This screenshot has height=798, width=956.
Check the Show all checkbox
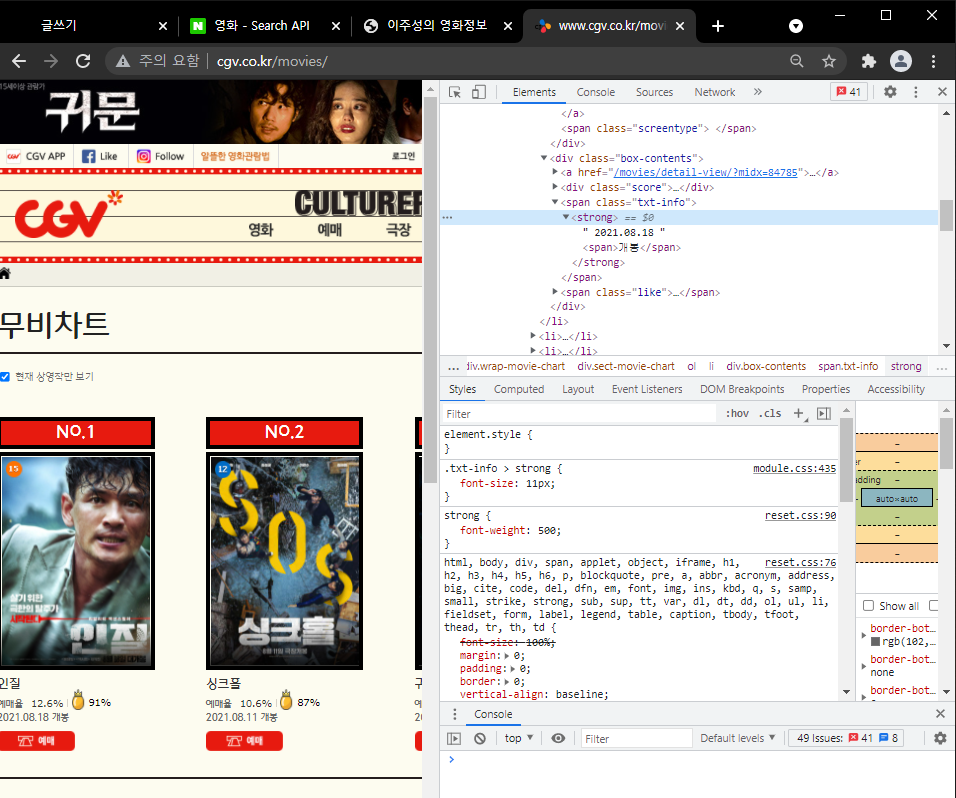(x=868, y=605)
